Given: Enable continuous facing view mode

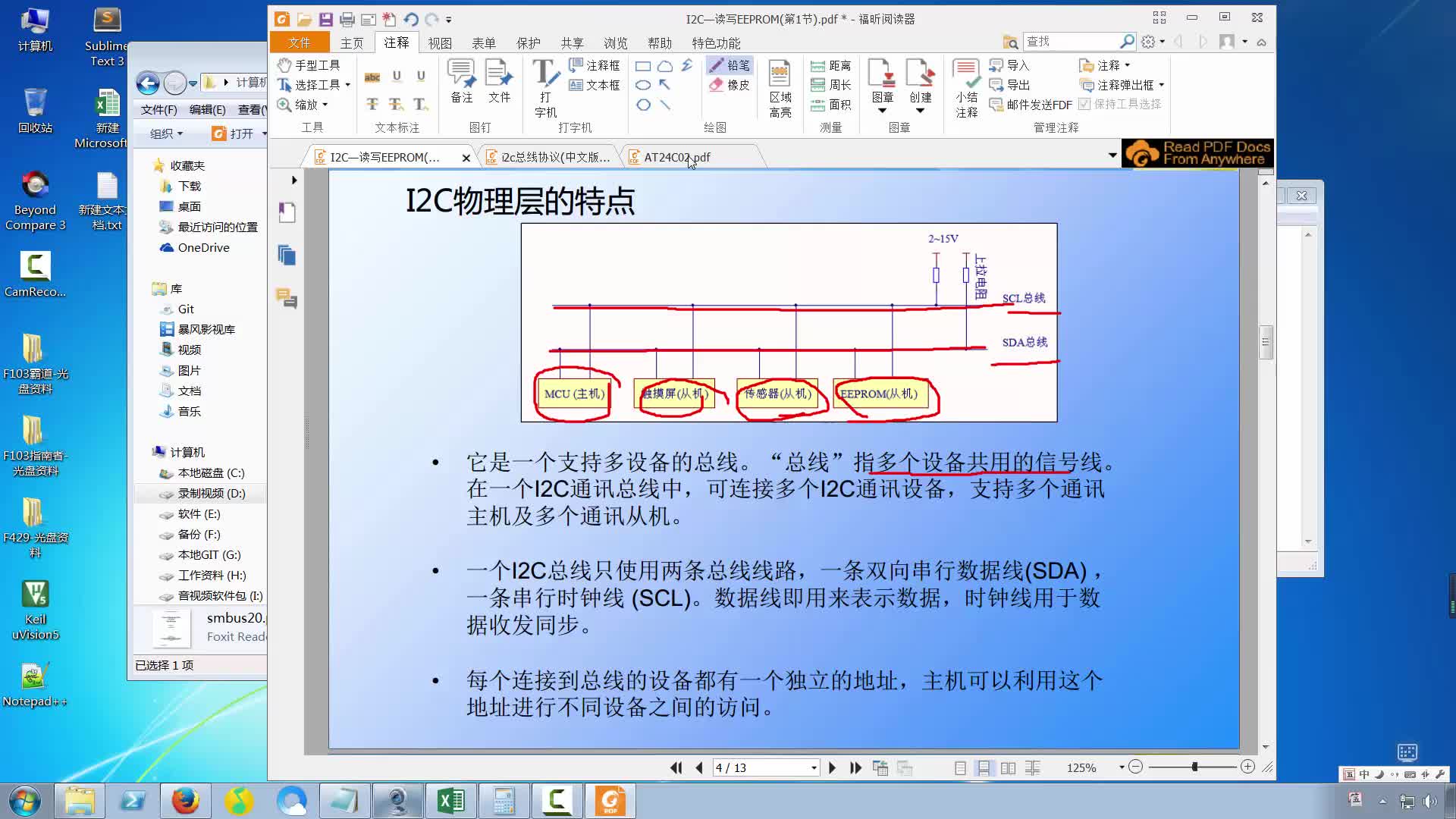Looking at the screenshot, I should click(x=1033, y=768).
